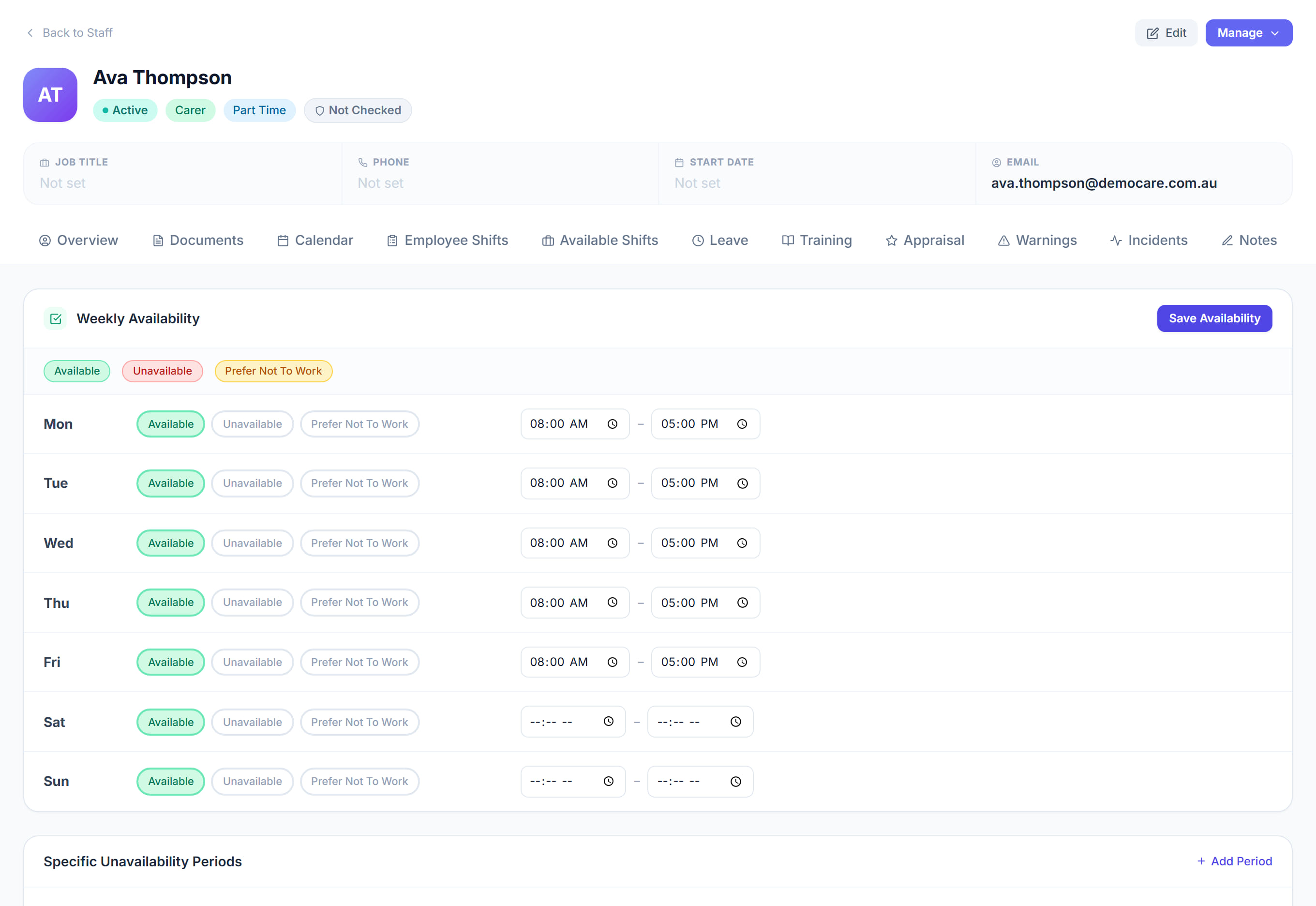Click the Edit button

pyautogui.click(x=1166, y=33)
